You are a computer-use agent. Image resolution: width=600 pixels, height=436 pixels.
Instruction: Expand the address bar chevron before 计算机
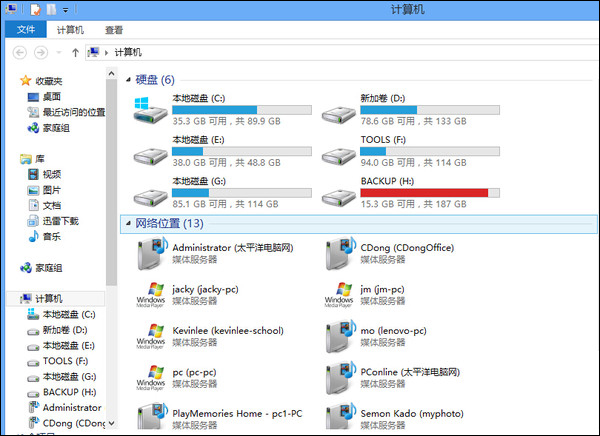106,52
